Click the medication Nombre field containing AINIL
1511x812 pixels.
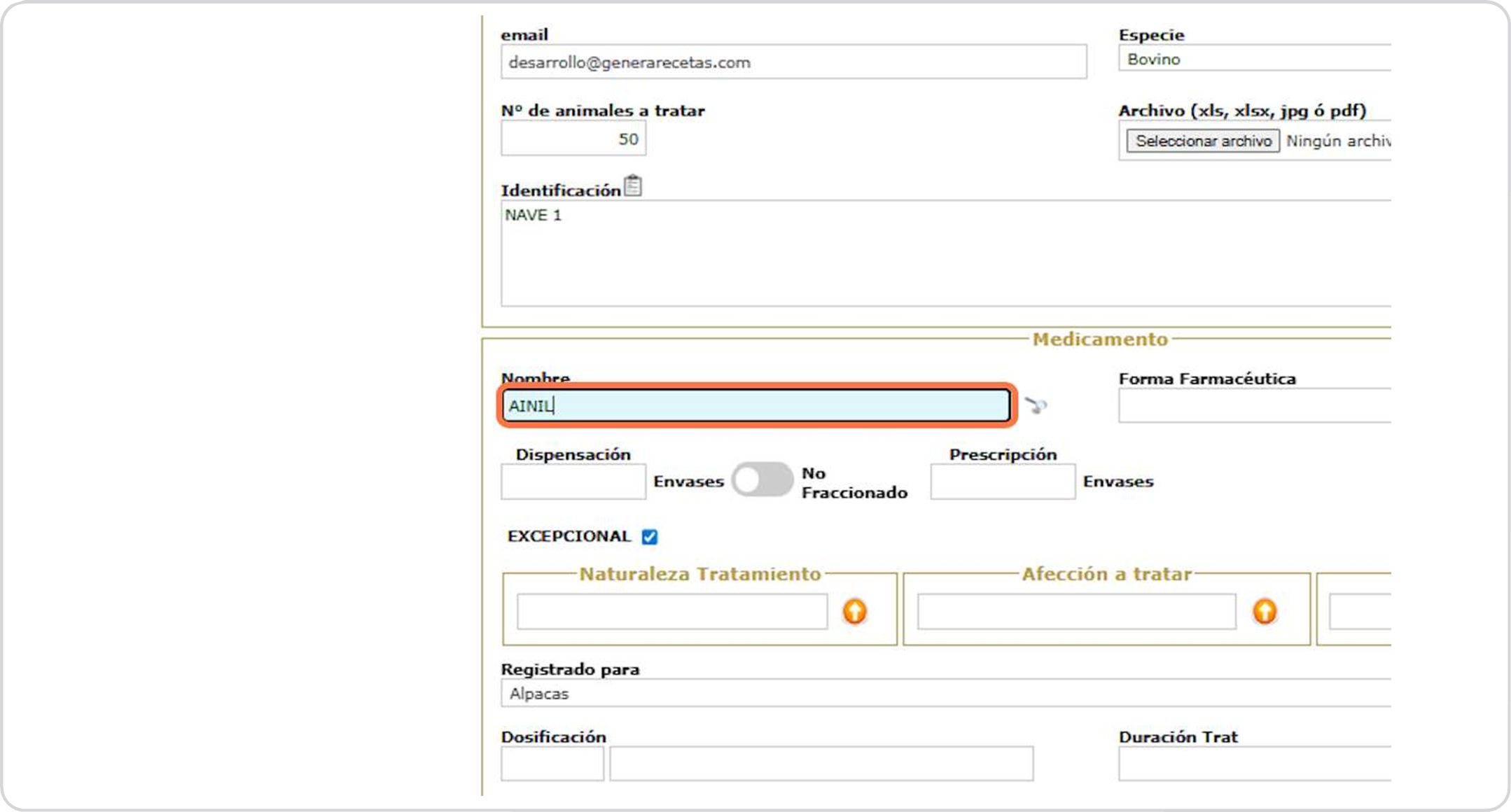coord(756,406)
